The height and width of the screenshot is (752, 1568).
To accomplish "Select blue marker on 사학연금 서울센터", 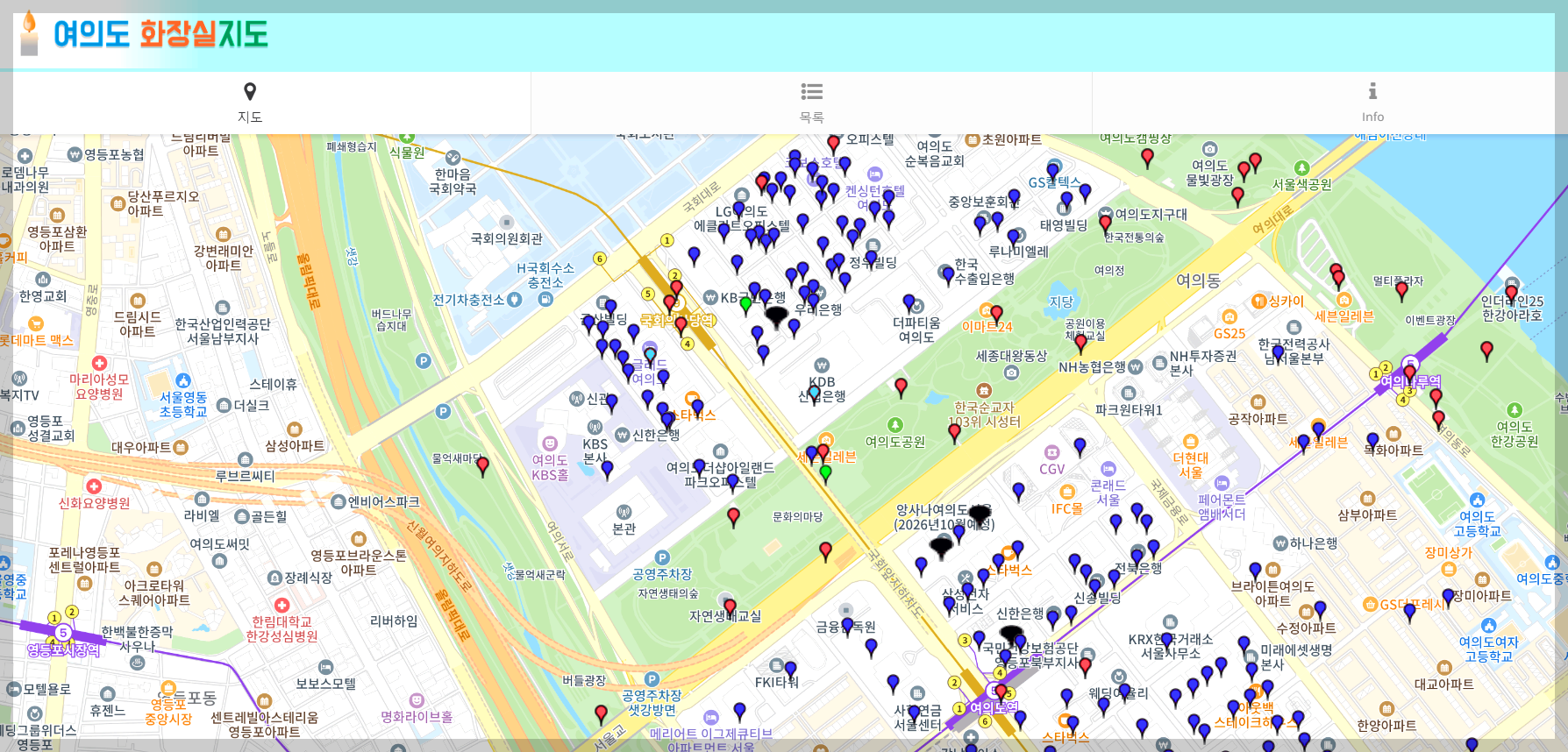I will pos(915,713).
